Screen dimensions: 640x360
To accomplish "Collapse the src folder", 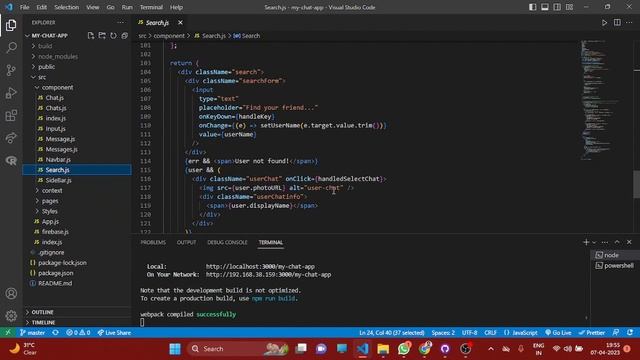I will point(42,77).
